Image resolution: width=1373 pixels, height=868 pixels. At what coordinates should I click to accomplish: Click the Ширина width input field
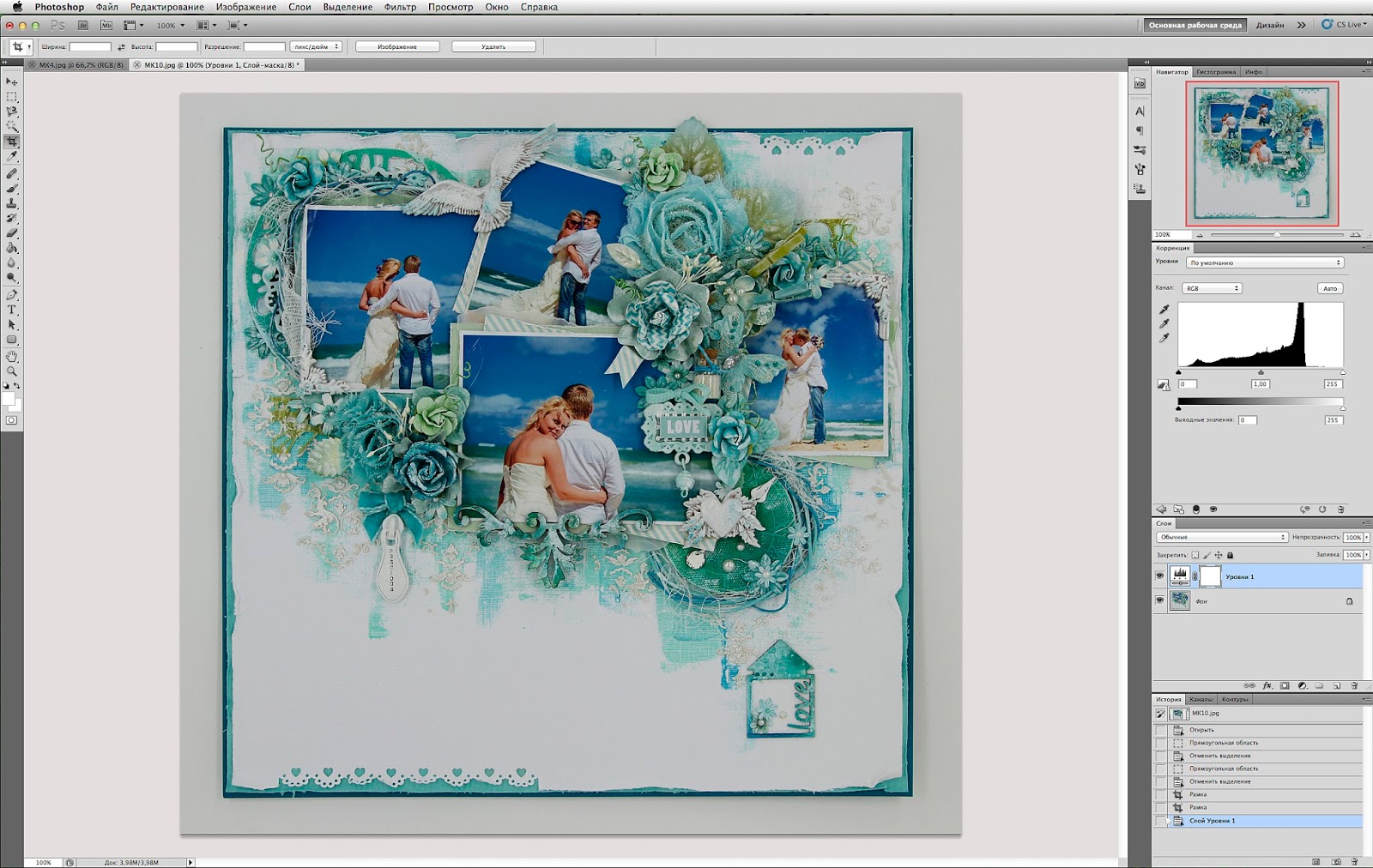point(90,47)
